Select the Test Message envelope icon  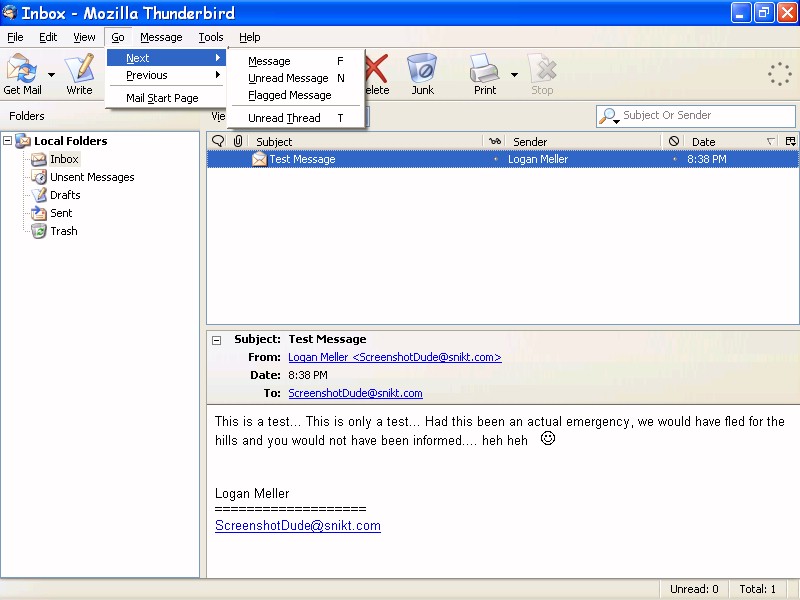point(259,159)
